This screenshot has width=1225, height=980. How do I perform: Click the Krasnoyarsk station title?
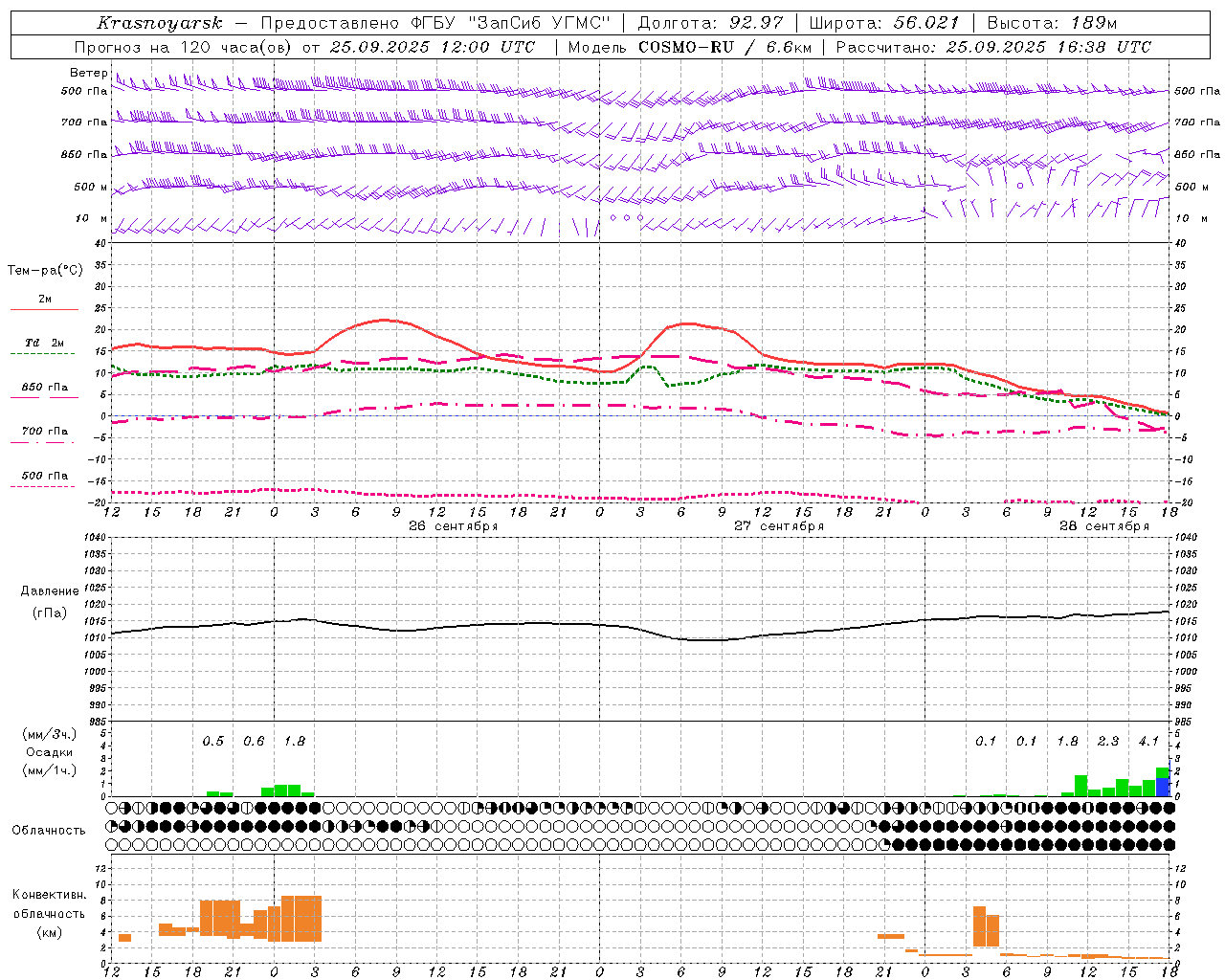pyautogui.click(x=160, y=23)
